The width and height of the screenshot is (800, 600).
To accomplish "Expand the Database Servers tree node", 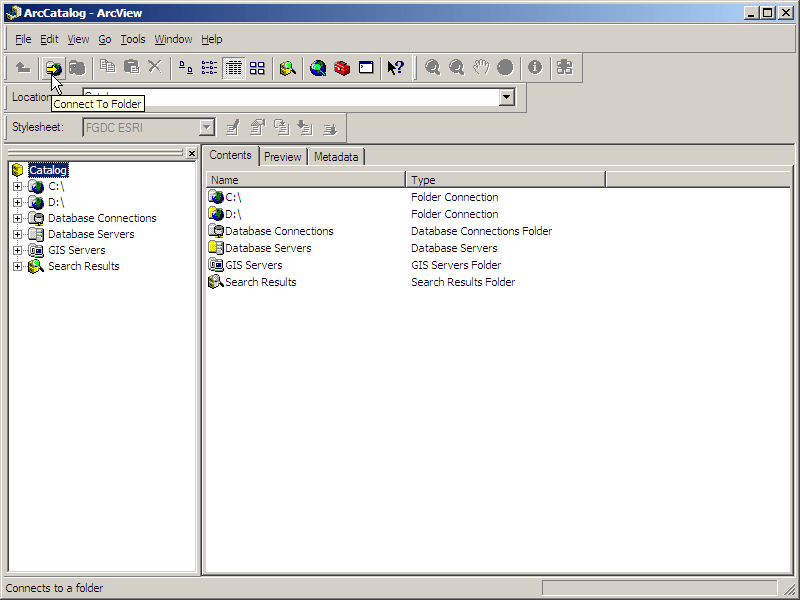I will click(x=17, y=234).
